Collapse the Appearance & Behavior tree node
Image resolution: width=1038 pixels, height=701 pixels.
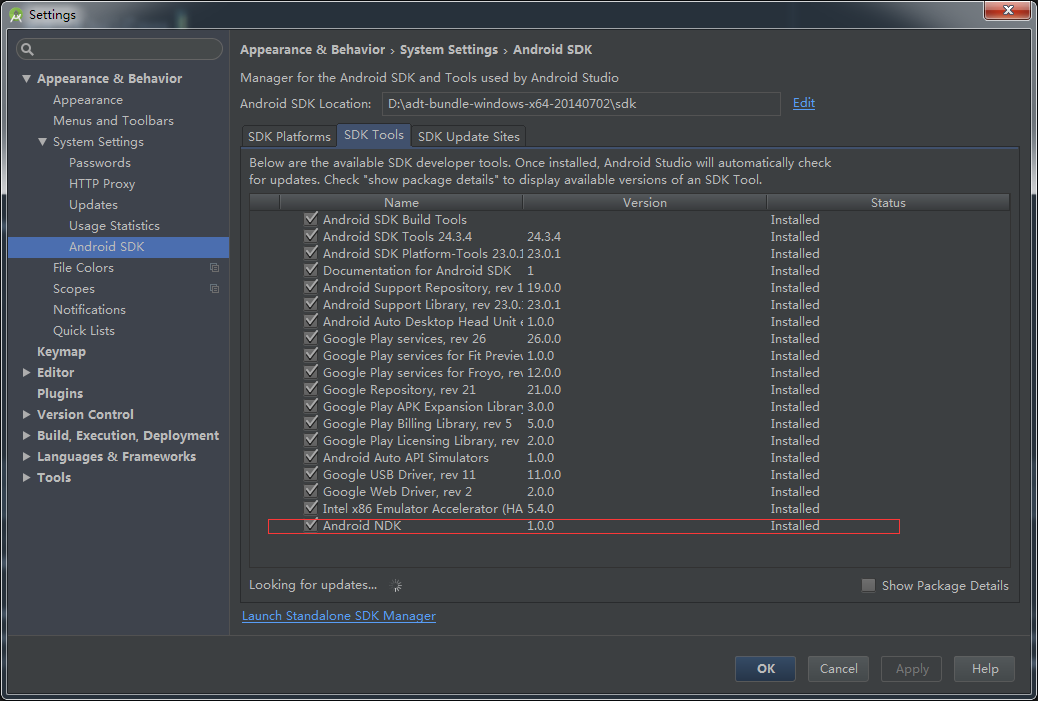(26, 79)
